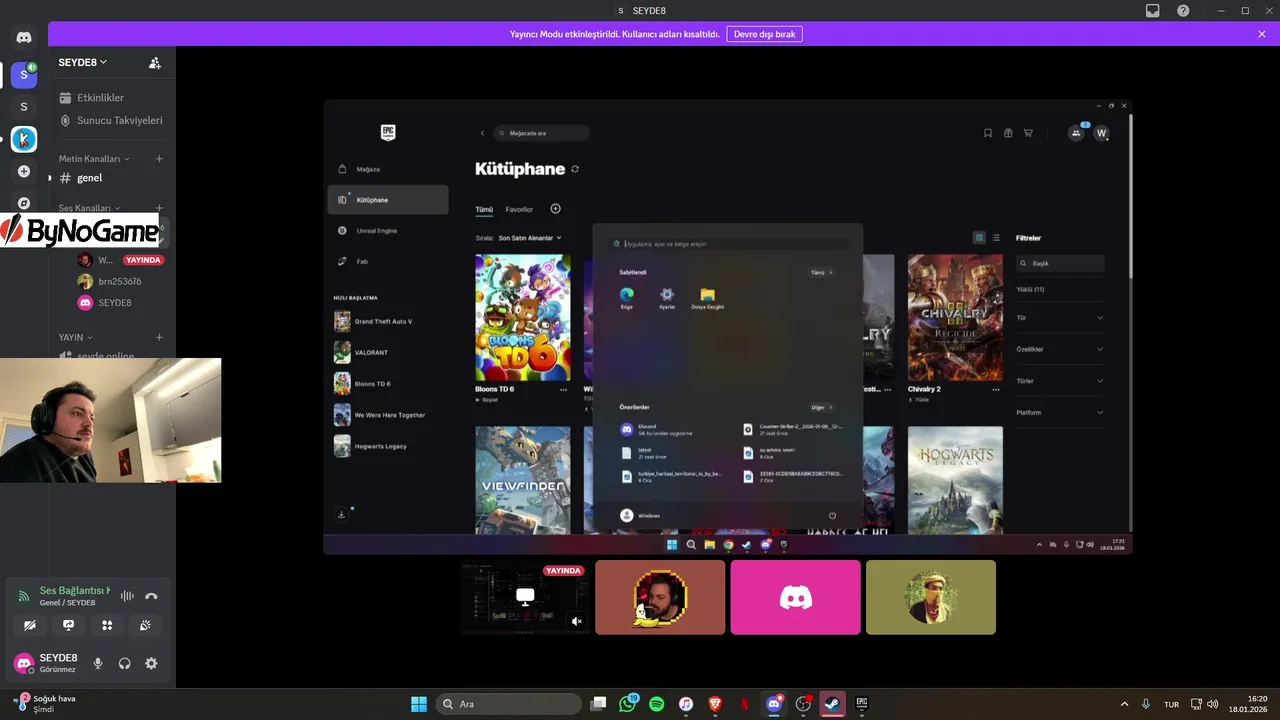This screenshot has width=1280, height=720.
Task: Open Epic Games Launcher taskbar icon
Action: pyautogui.click(x=861, y=704)
